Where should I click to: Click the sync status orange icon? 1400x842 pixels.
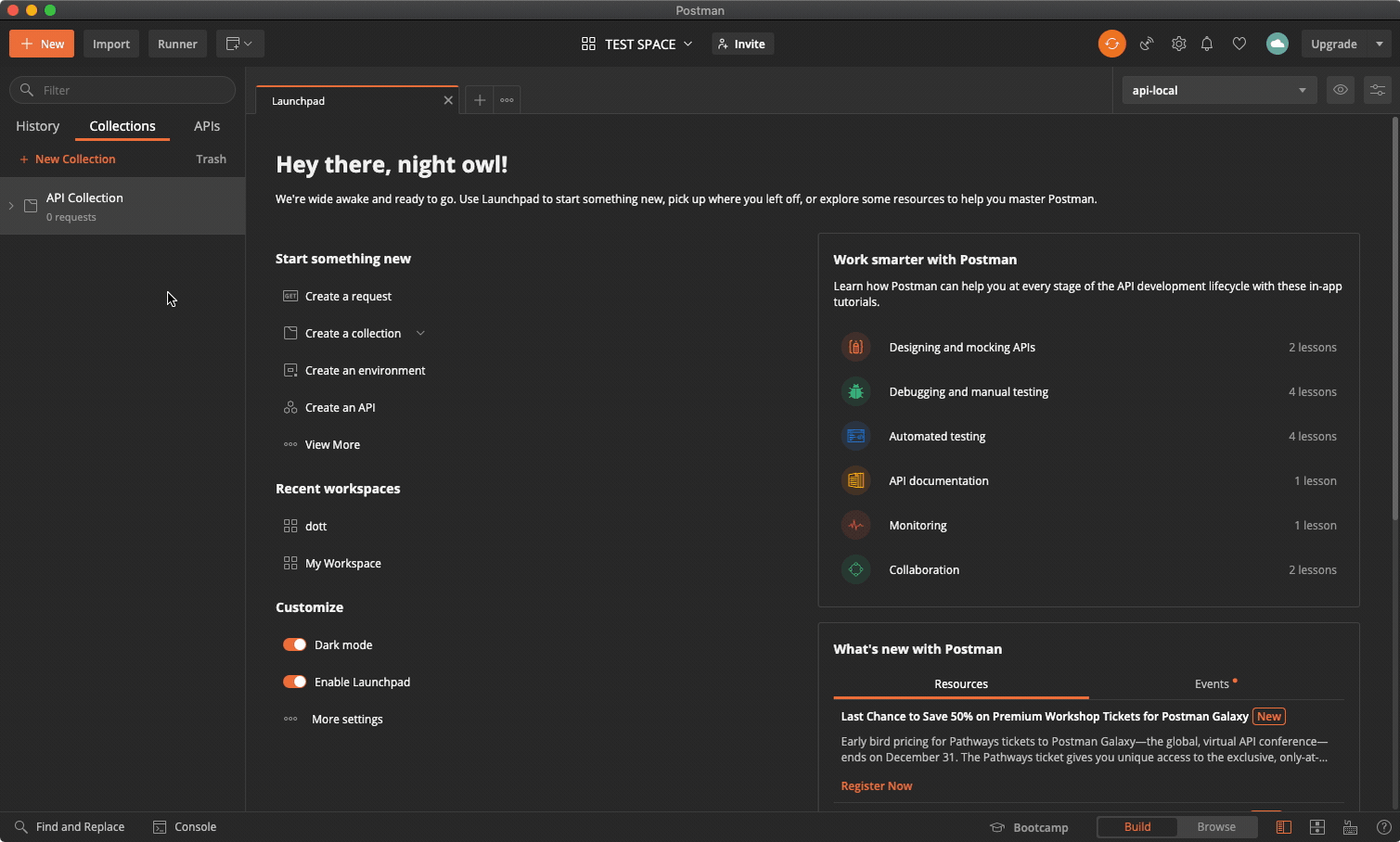tap(1111, 44)
